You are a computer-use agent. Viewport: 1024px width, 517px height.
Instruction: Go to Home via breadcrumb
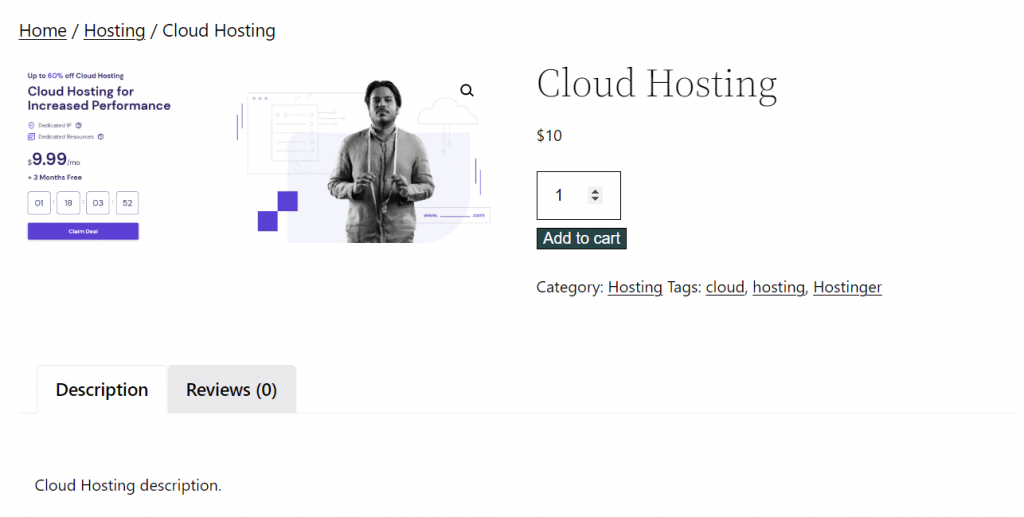click(x=43, y=31)
